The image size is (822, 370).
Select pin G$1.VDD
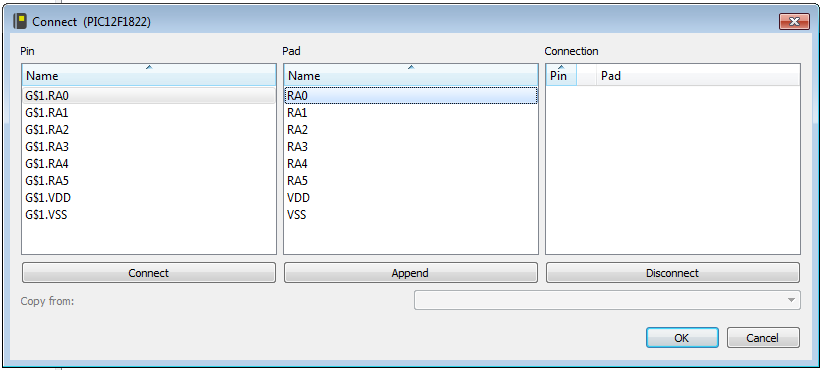149,198
